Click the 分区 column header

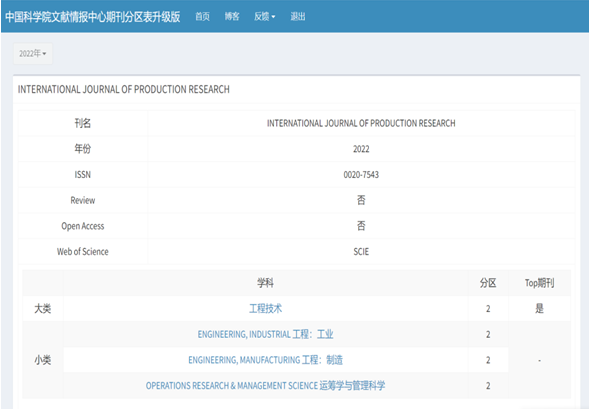(488, 283)
